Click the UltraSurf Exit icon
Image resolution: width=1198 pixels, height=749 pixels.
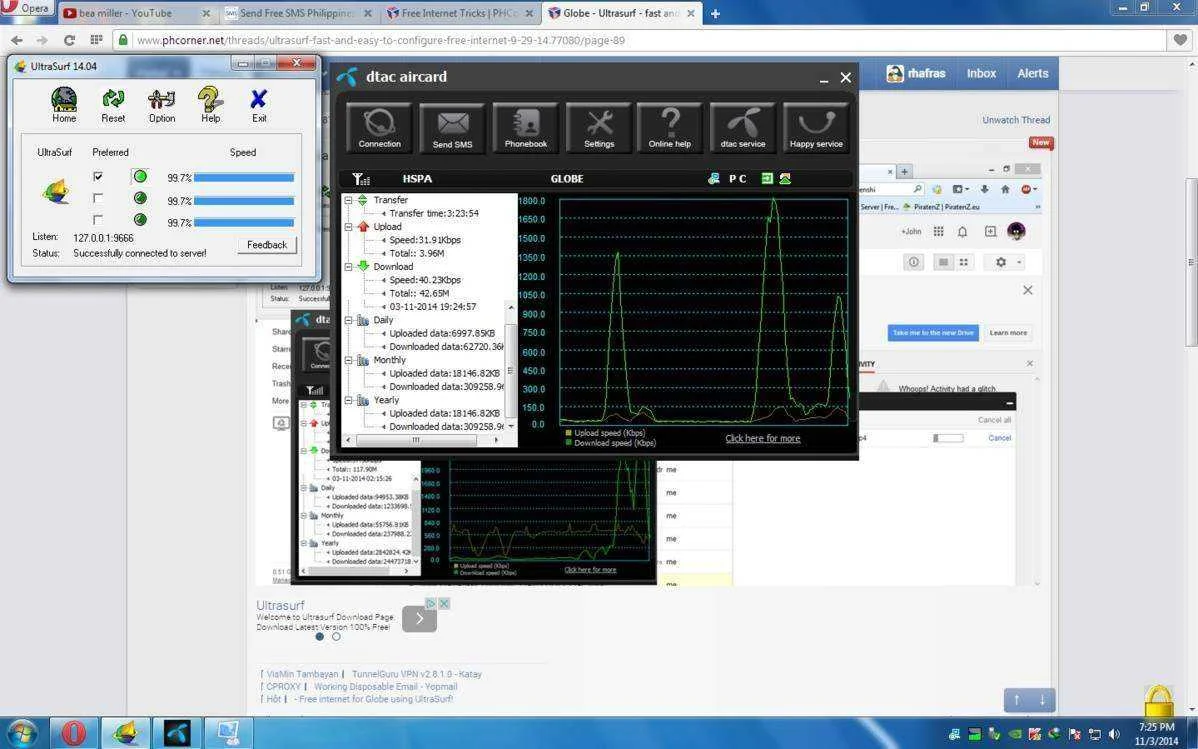click(259, 104)
